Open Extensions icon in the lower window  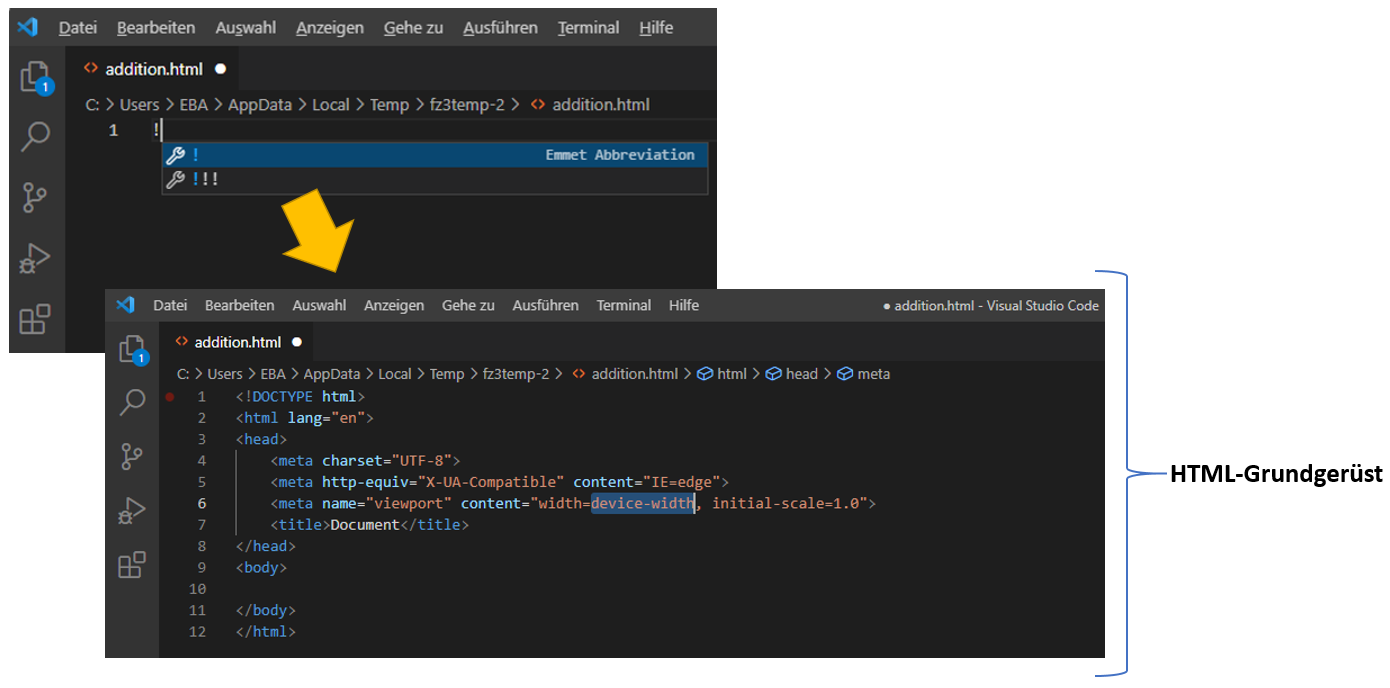tap(132, 565)
